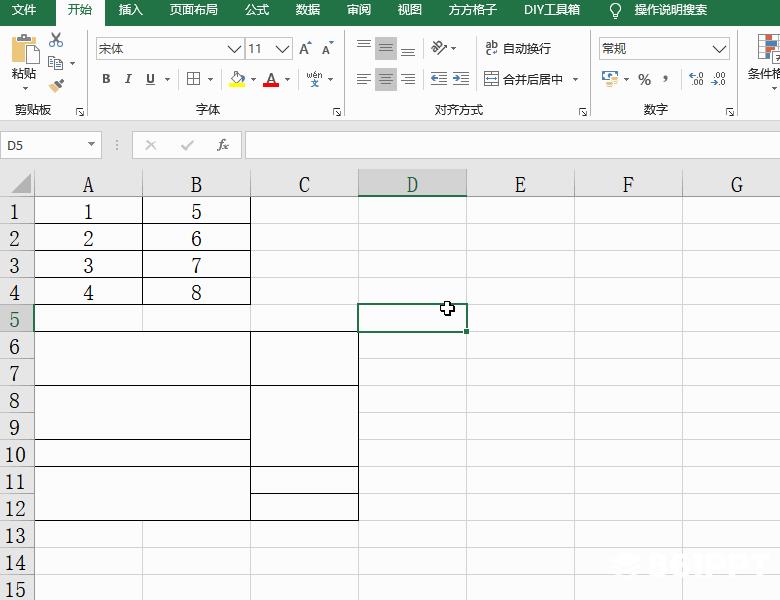Open the borders dropdown arrow
Viewport: 780px width, 600px height.
click(210, 79)
